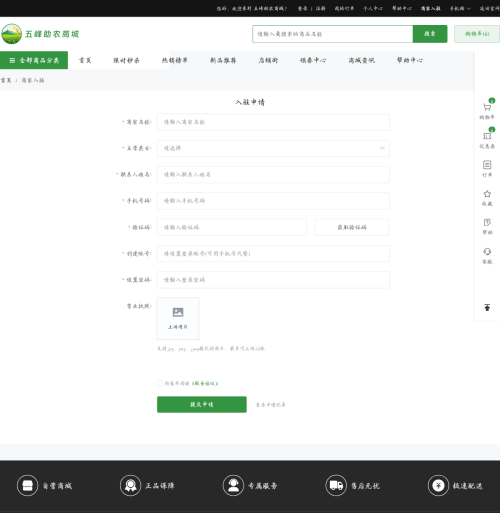Click the mall logo at top left
Image resolution: width=500 pixels, height=513 pixels.
tap(40, 34)
